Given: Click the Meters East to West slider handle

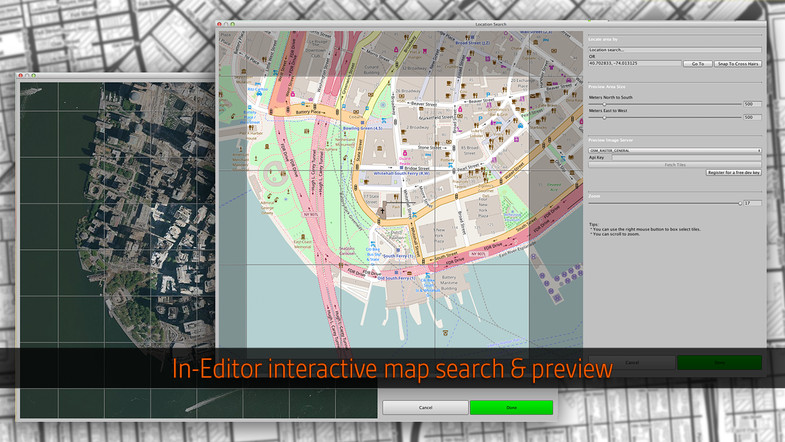Looking at the screenshot, I should [x=604, y=117].
